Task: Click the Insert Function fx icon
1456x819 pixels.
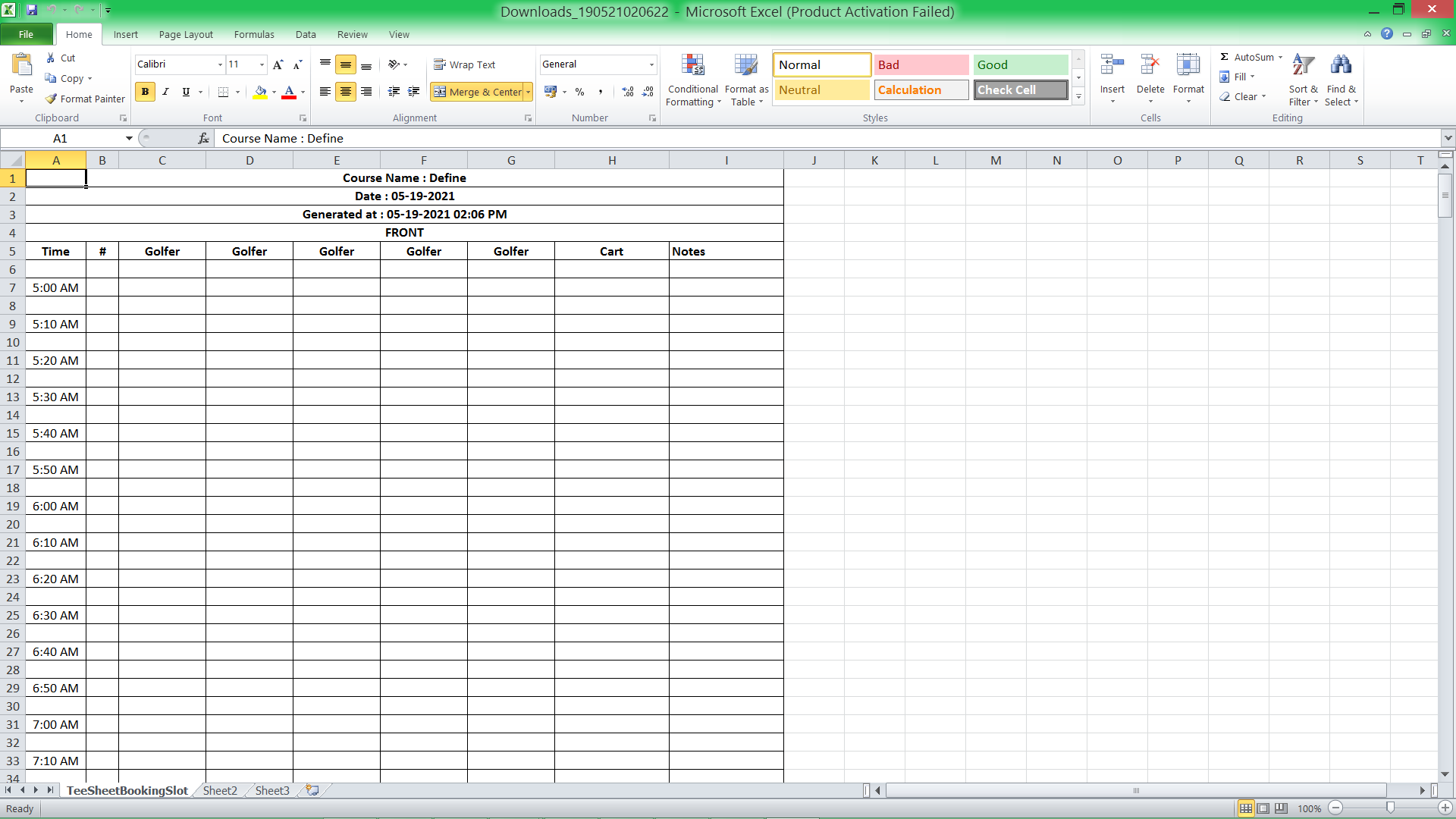Action: 203,138
